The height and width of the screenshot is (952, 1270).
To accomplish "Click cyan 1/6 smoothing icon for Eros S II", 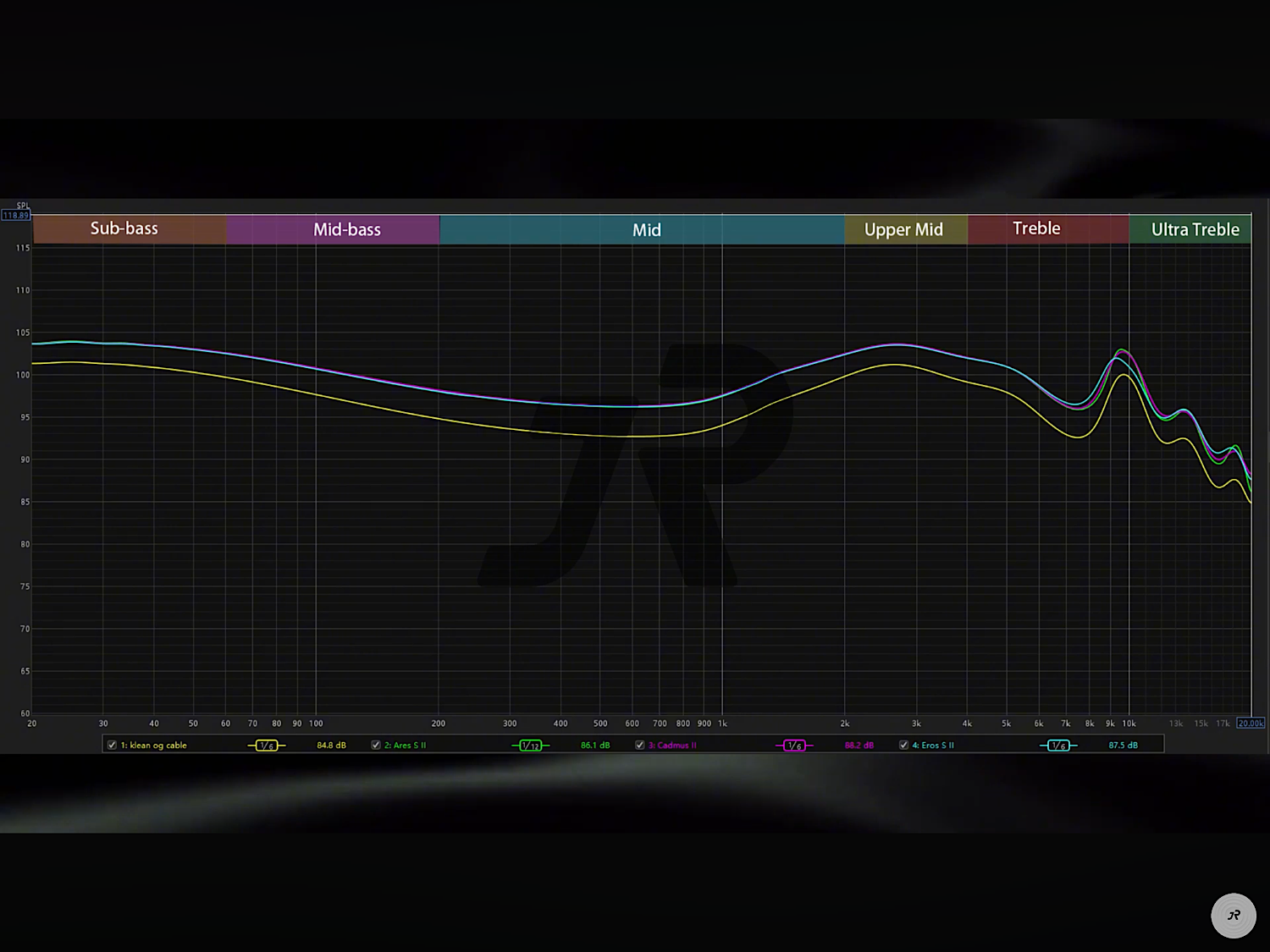I will coord(1058,746).
